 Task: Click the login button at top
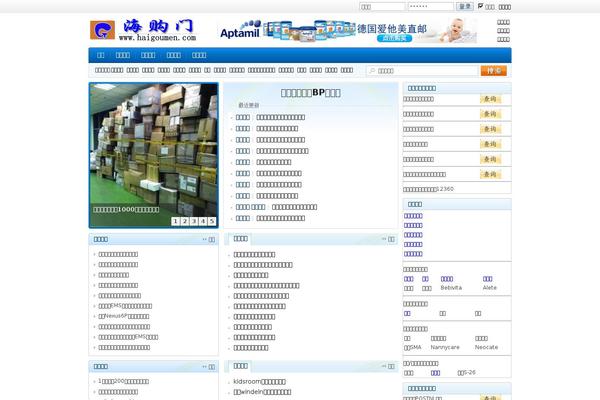[x=465, y=6]
